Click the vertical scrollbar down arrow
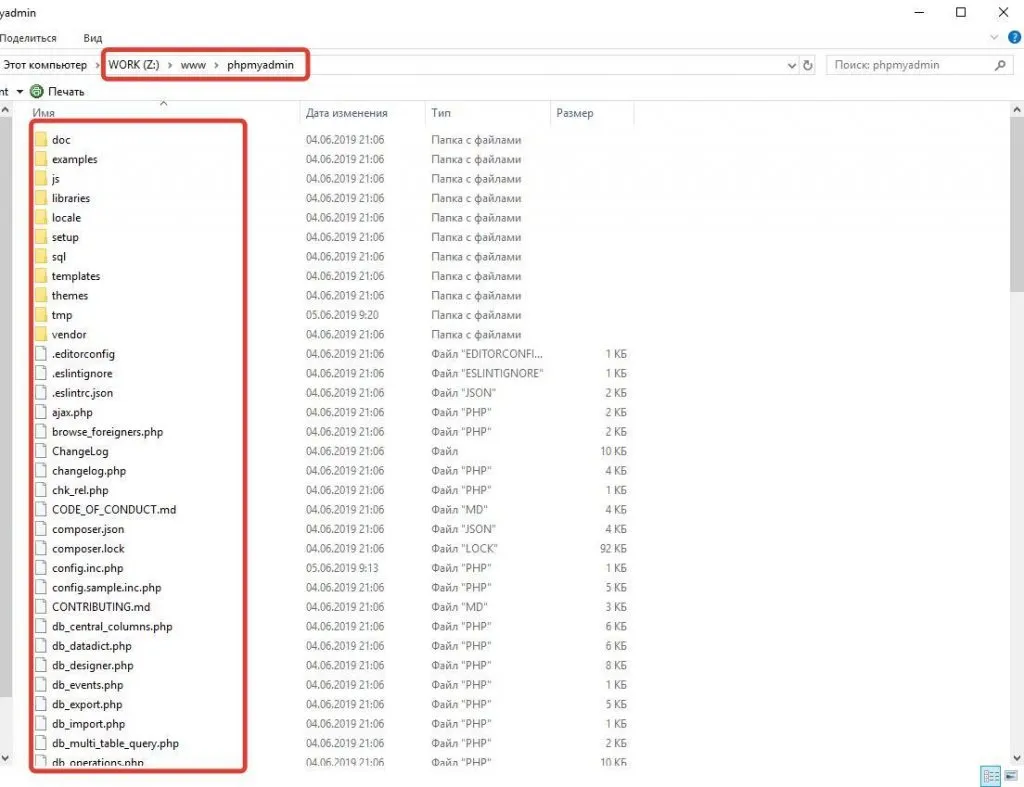This screenshot has width=1024, height=787. [5, 757]
